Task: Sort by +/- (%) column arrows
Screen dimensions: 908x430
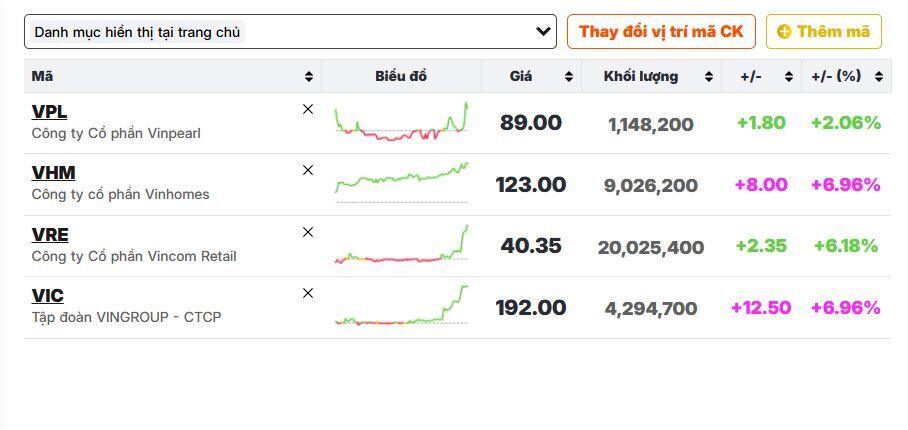Action: pos(879,76)
